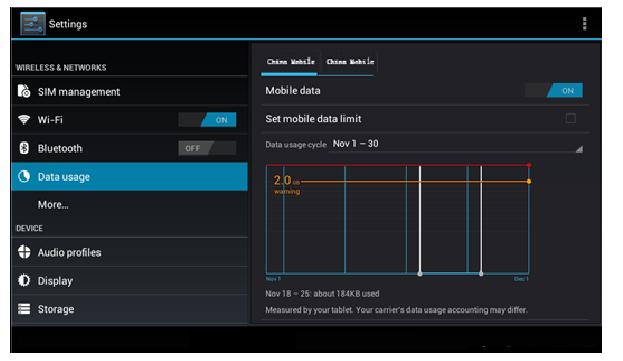
Task: Click the Settings title text
Action: (x=68, y=24)
